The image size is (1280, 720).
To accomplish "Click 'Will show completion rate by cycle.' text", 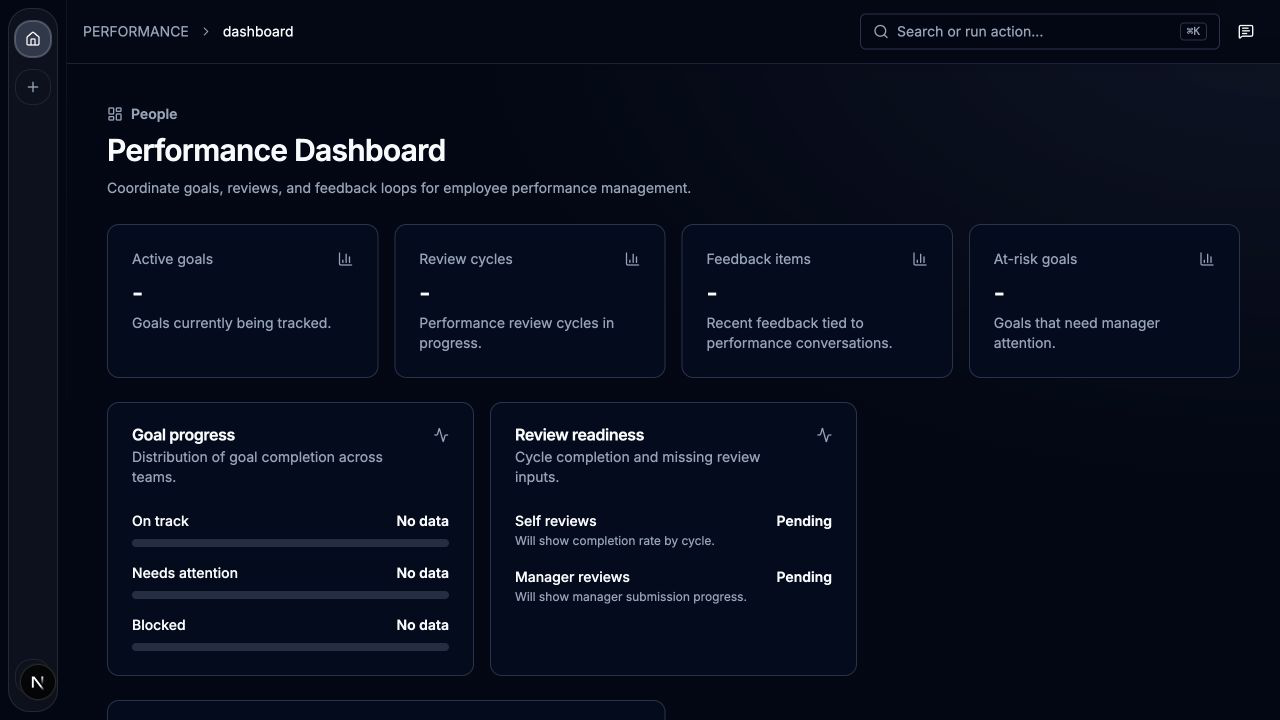I will tap(615, 541).
